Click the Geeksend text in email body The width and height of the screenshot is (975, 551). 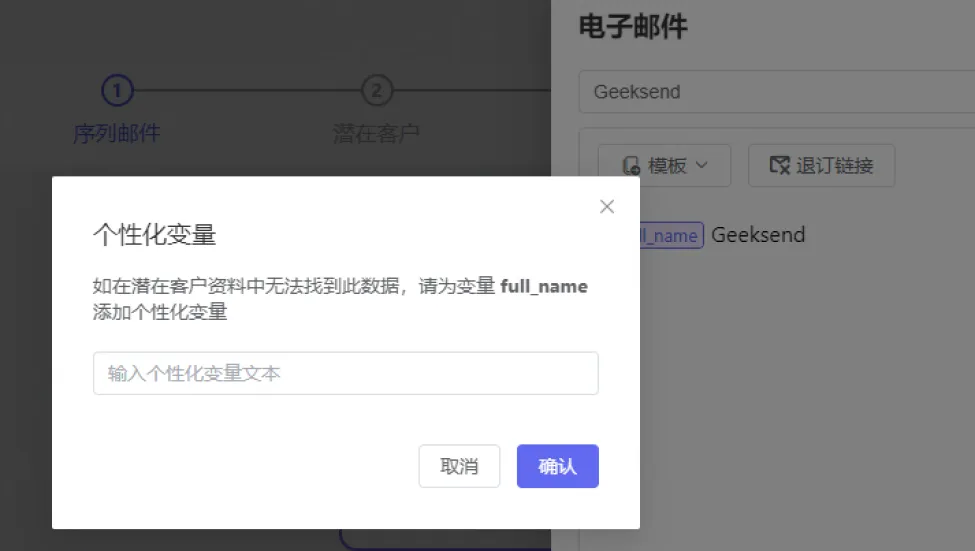[758, 235]
